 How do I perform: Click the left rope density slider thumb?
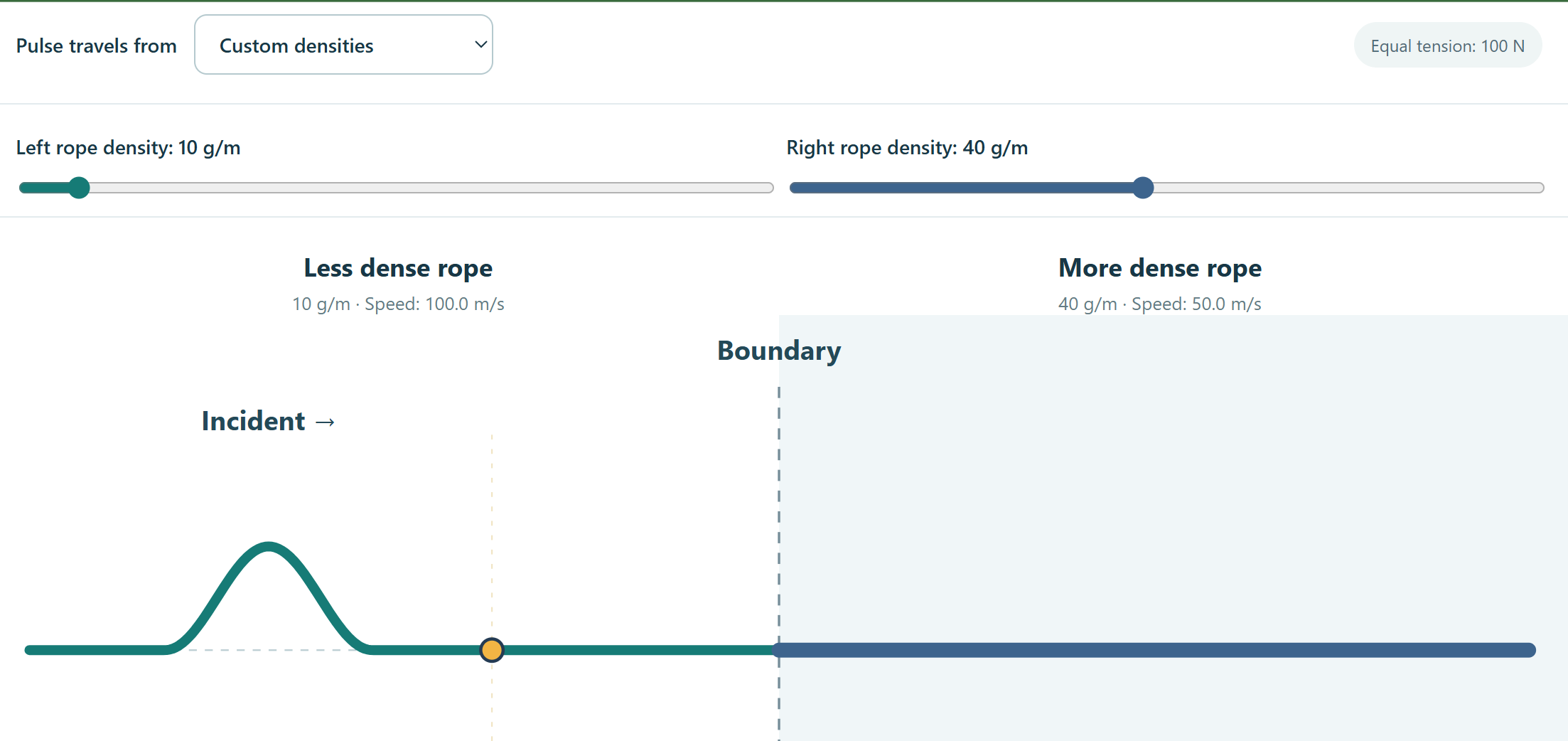79,188
